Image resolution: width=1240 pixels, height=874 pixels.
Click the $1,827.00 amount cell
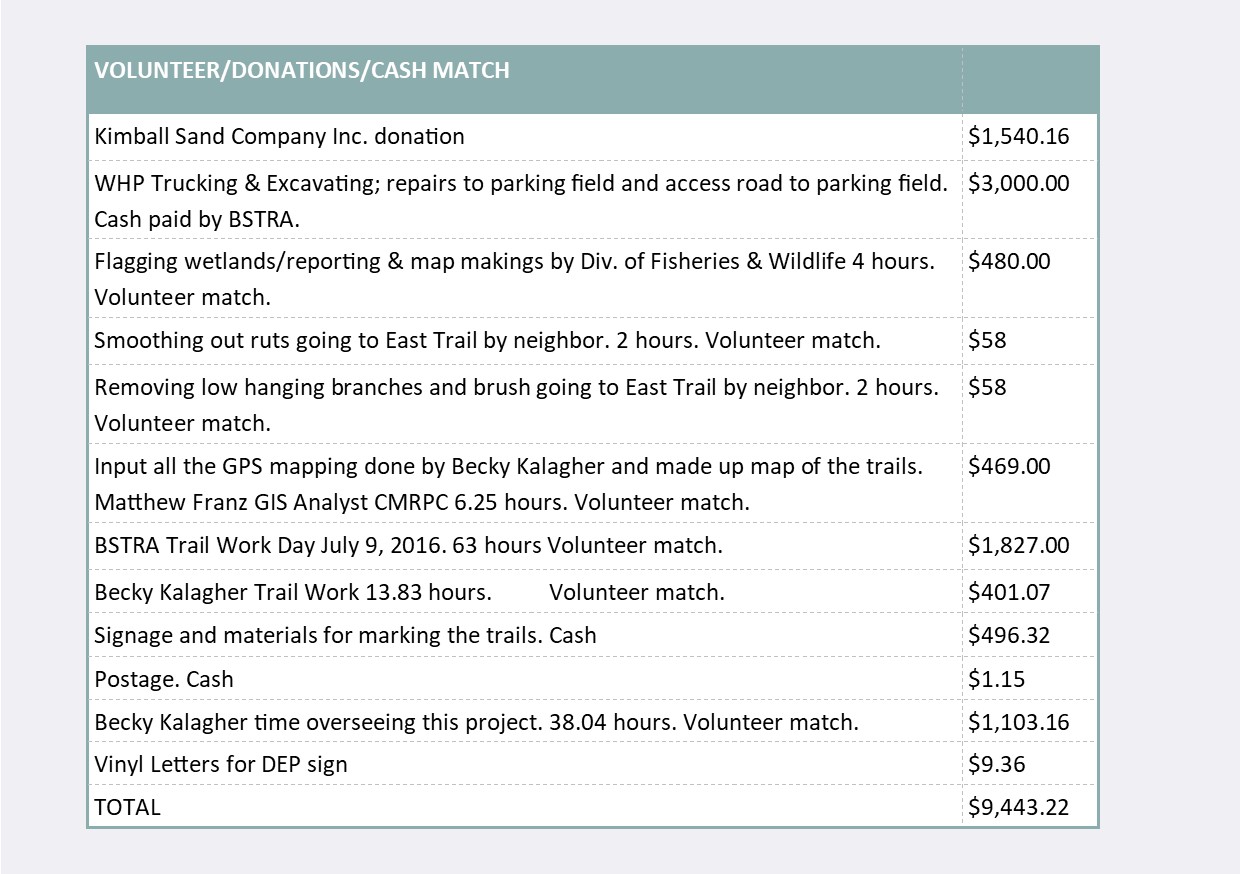tap(1018, 546)
